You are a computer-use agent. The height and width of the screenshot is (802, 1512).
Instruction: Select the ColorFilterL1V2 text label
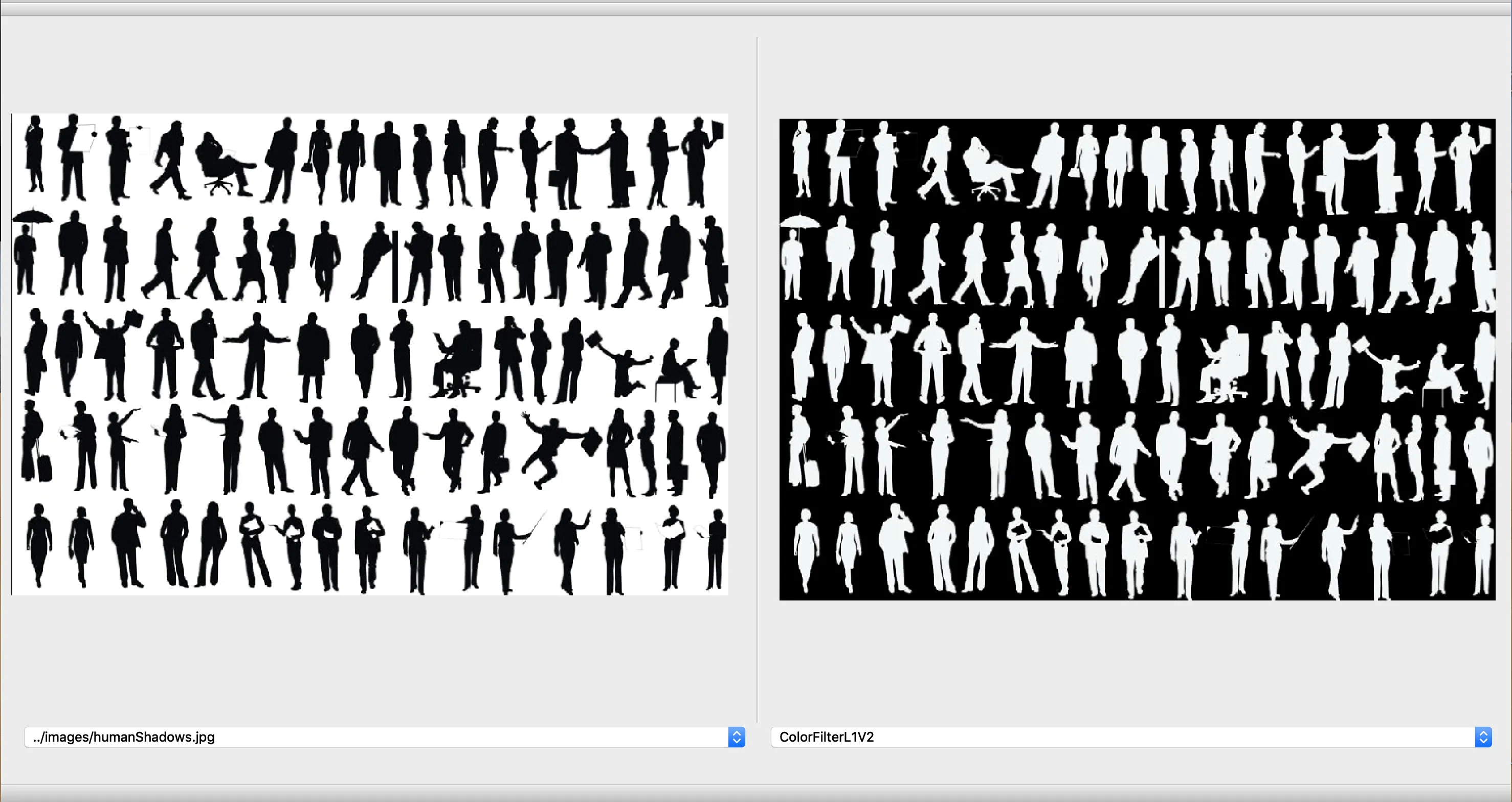(827, 737)
